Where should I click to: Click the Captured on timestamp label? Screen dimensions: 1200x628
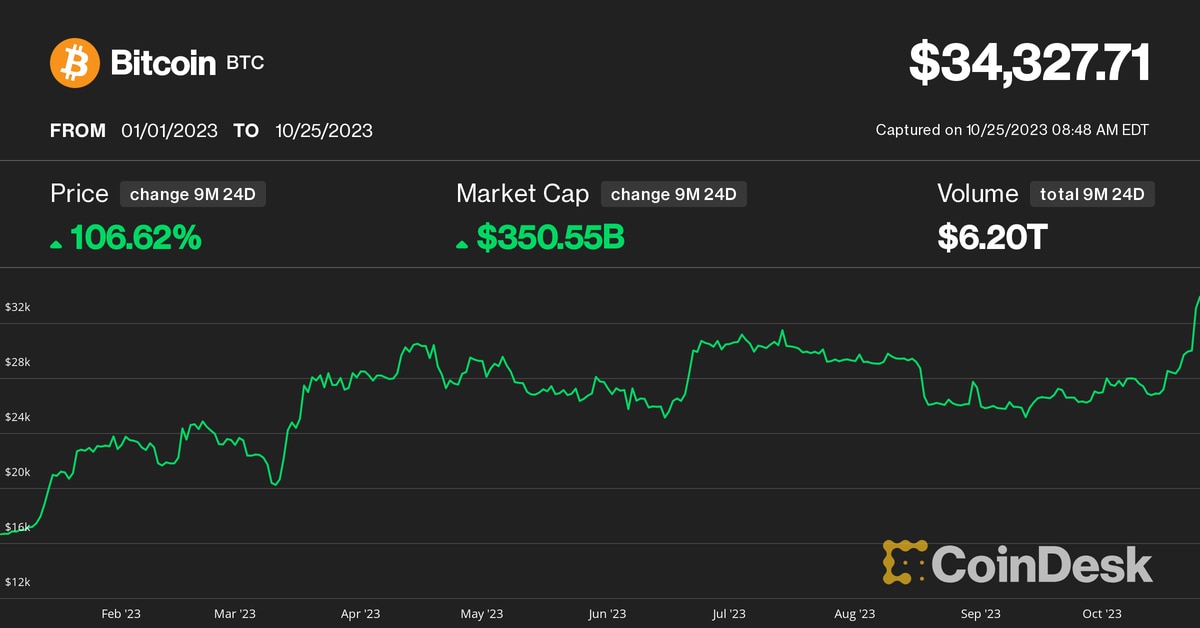[x=1015, y=130]
